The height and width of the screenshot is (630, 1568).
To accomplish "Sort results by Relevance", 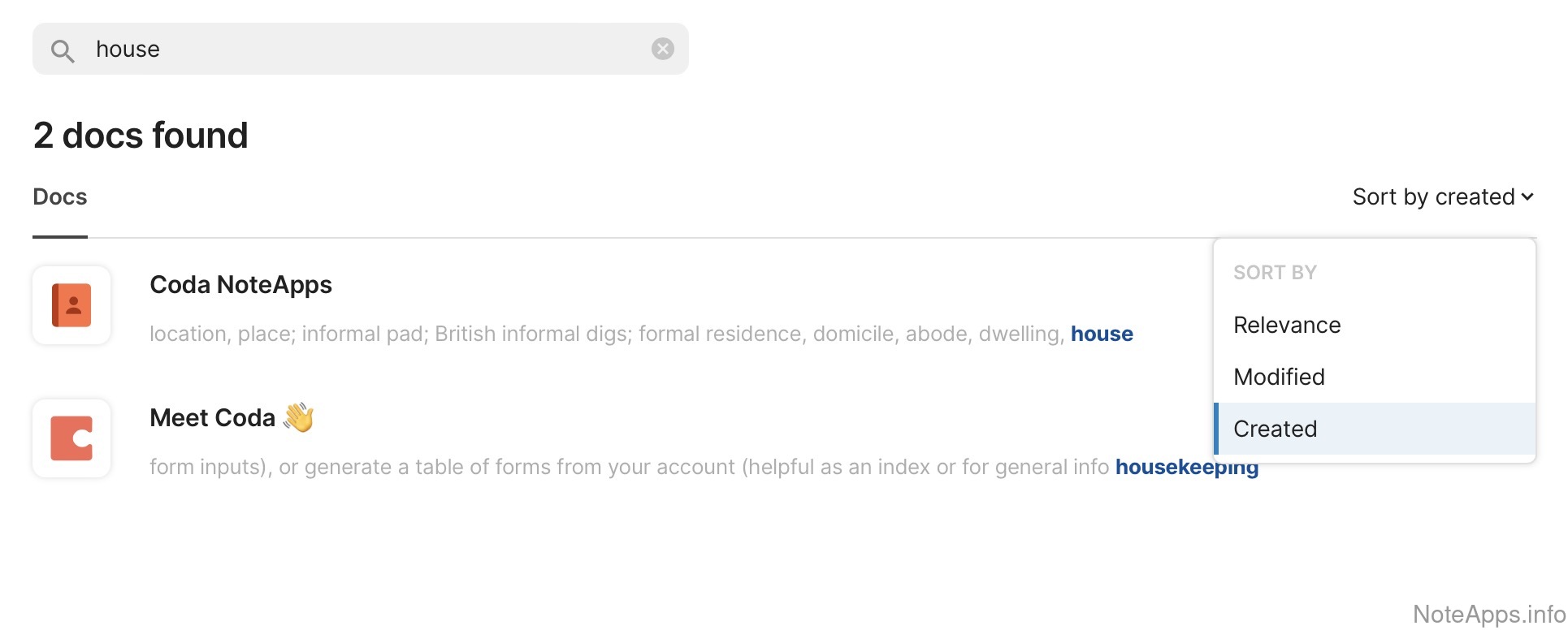I will pos(1287,325).
